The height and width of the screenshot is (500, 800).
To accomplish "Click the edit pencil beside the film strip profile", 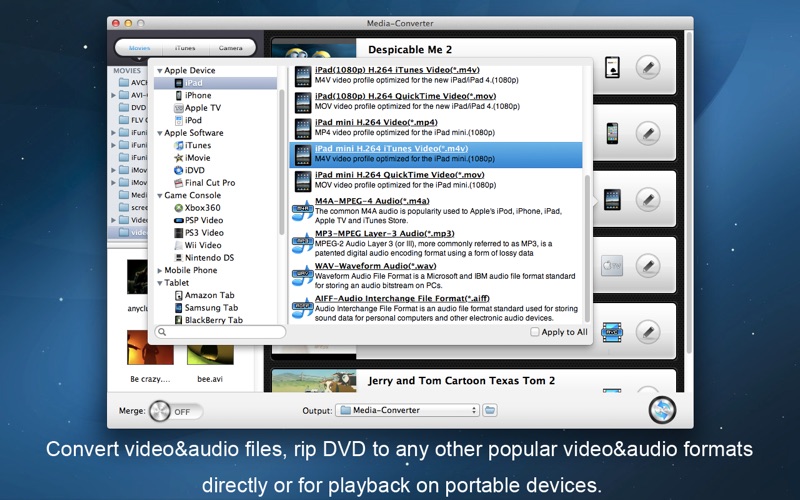I will pyautogui.click(x=648, y=332).
